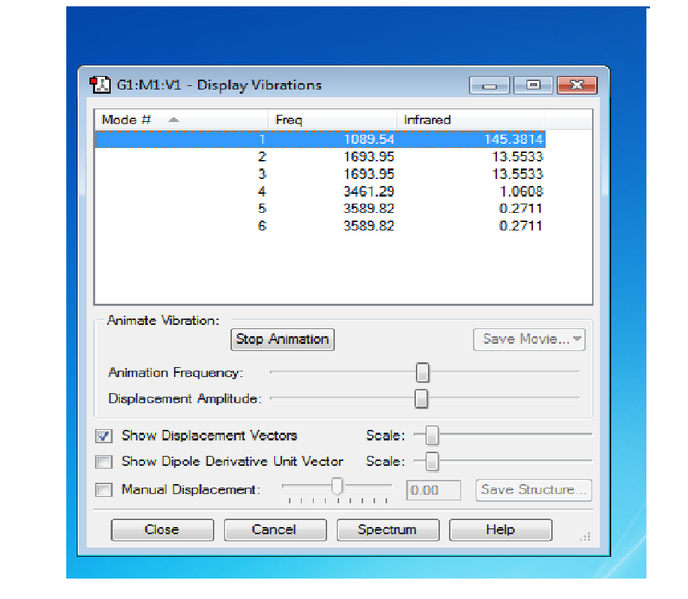Minimize the Display Vibrations window

(489, 85)
